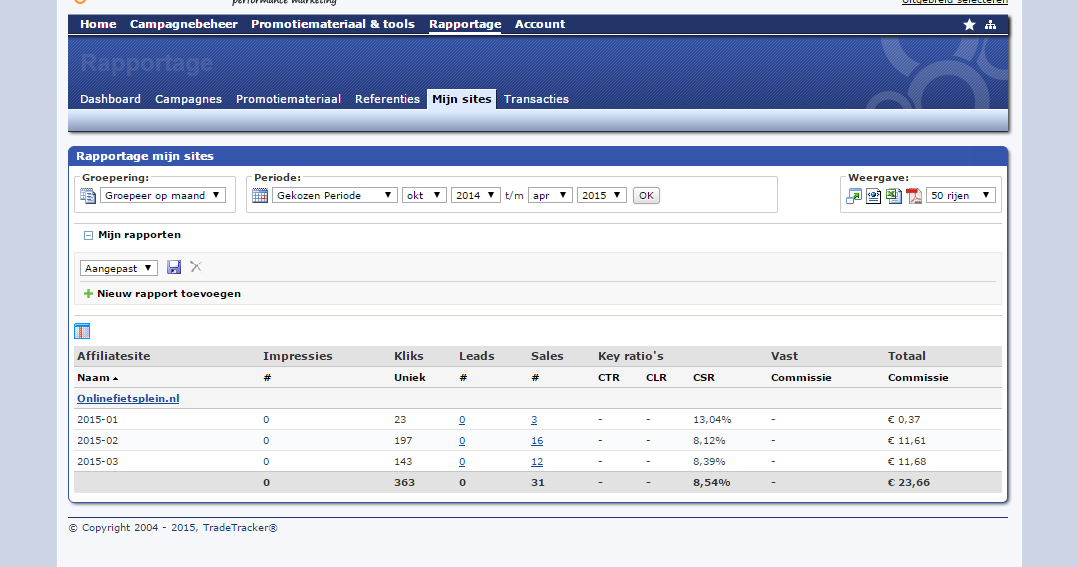Save the custom report with disk icon

click(x=174, y=267)
